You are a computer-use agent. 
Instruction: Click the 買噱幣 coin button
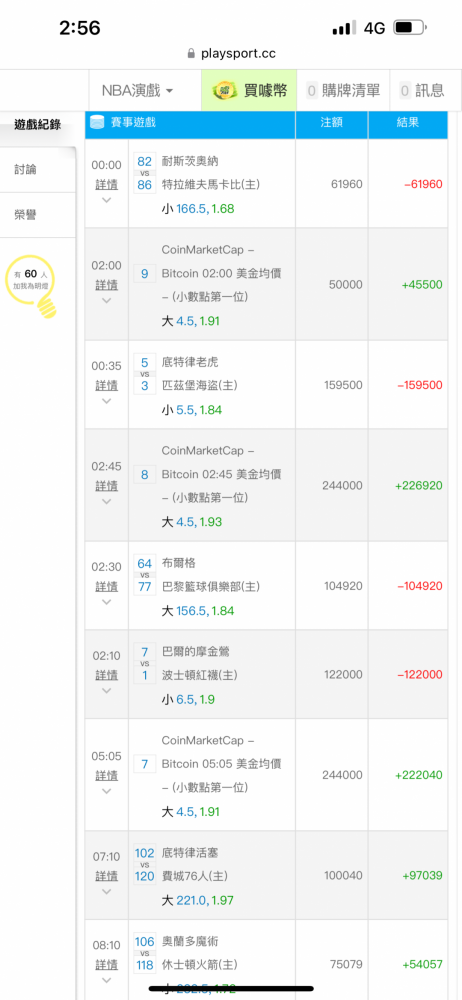[250, 91]
